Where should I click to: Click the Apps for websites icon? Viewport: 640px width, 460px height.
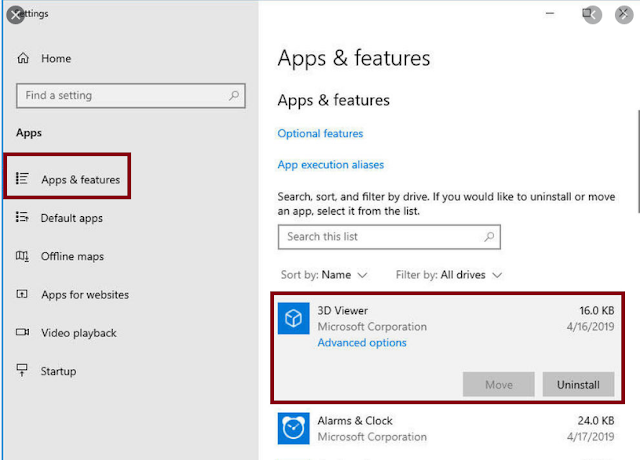coord(22,294)
